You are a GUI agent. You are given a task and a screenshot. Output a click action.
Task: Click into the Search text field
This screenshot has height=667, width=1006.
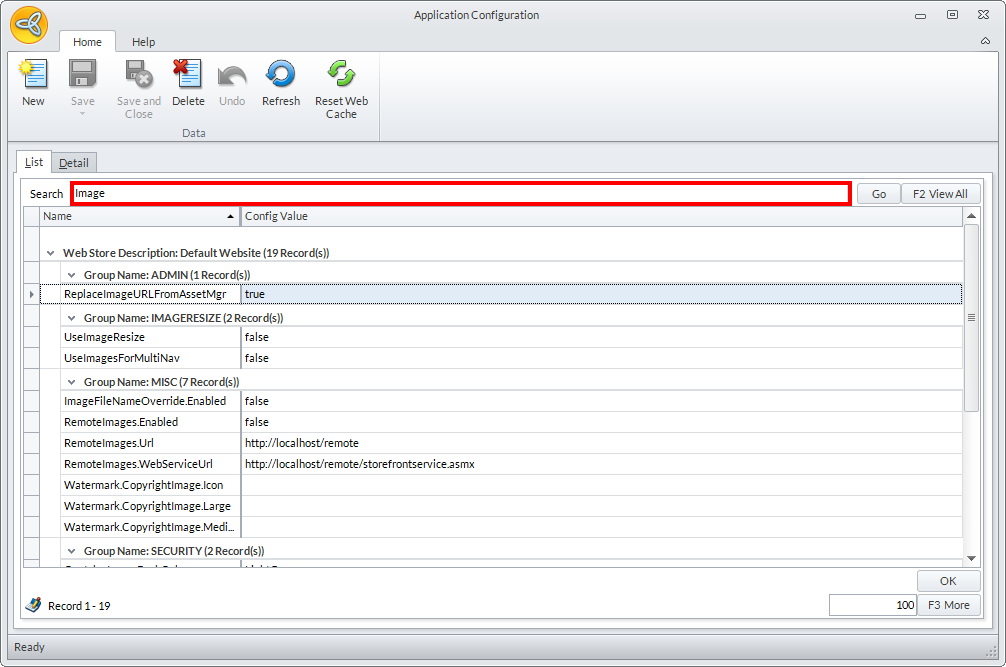point(460,194)
